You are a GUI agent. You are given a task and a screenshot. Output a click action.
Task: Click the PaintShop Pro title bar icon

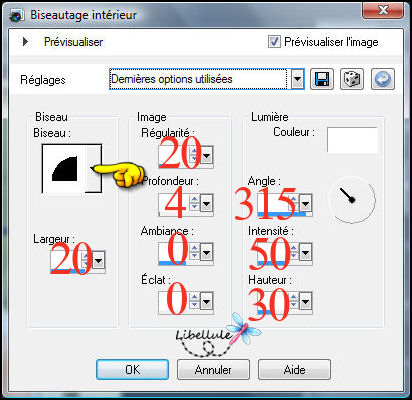click(x=16, y=16)
